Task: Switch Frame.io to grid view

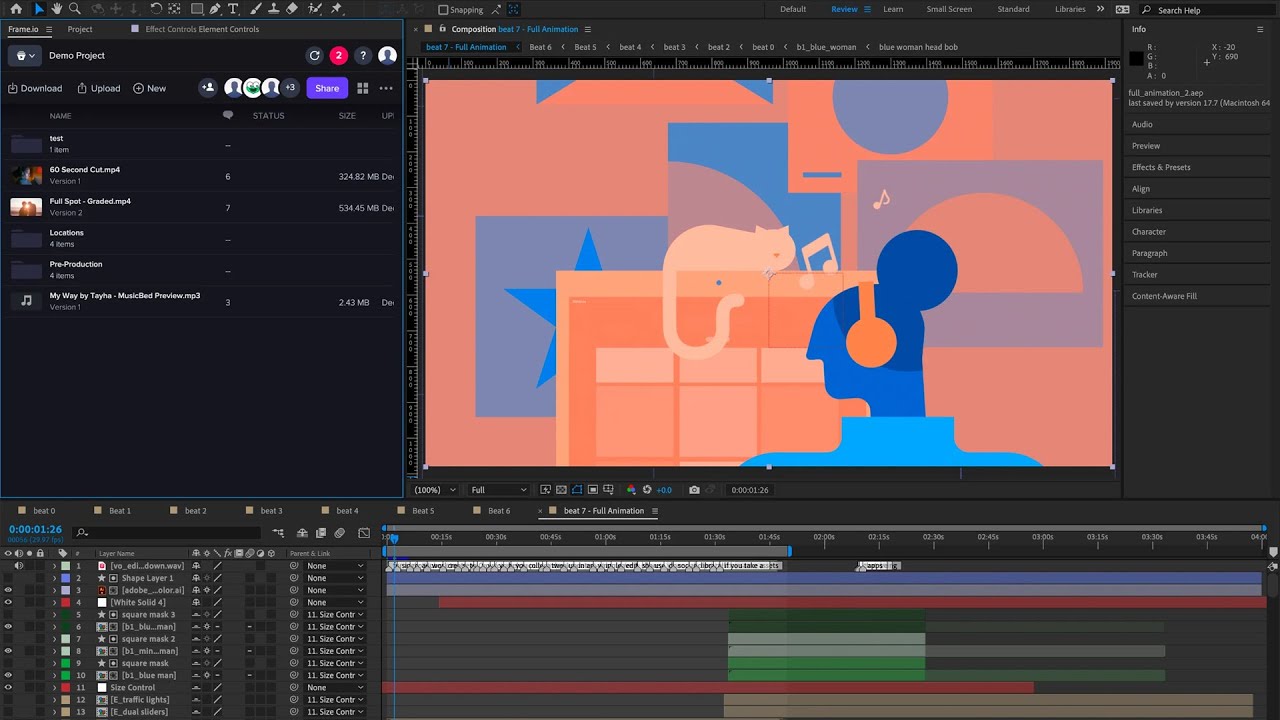Action: click(x=363, y=88)
